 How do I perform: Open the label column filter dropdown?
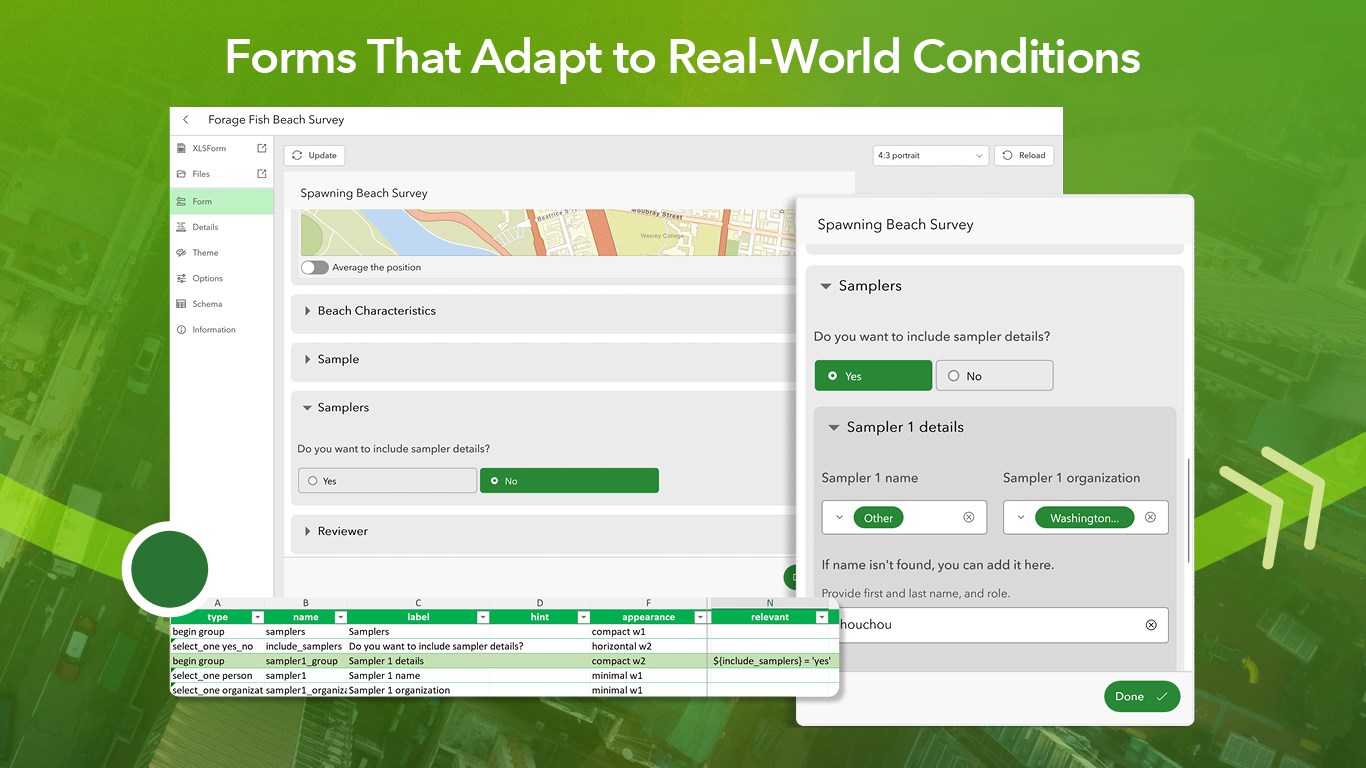[483, 618]
